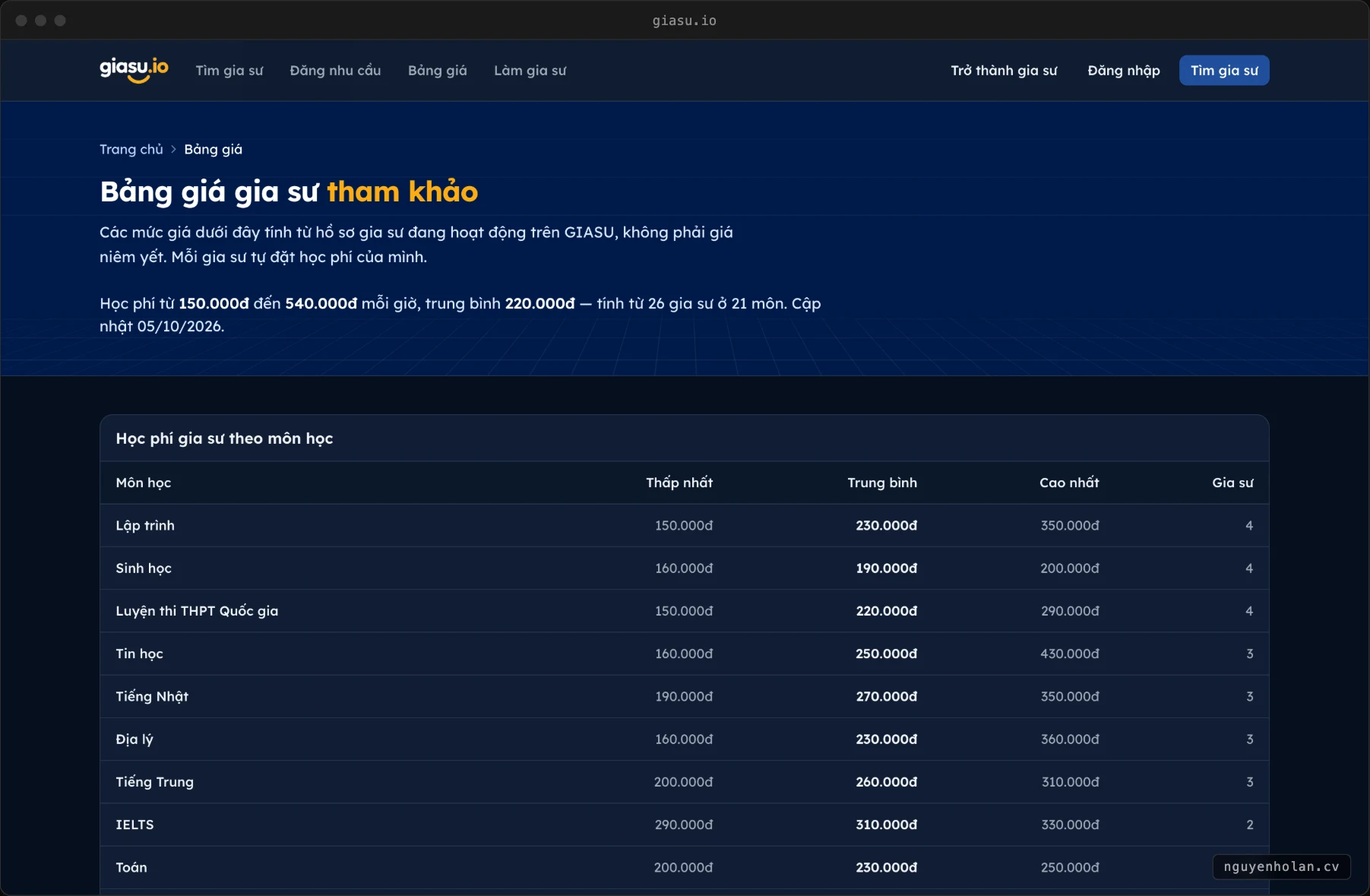Click IELTS lowest 290.000đ
Viewport: 1370px width, 896px height.
[684, 825]
